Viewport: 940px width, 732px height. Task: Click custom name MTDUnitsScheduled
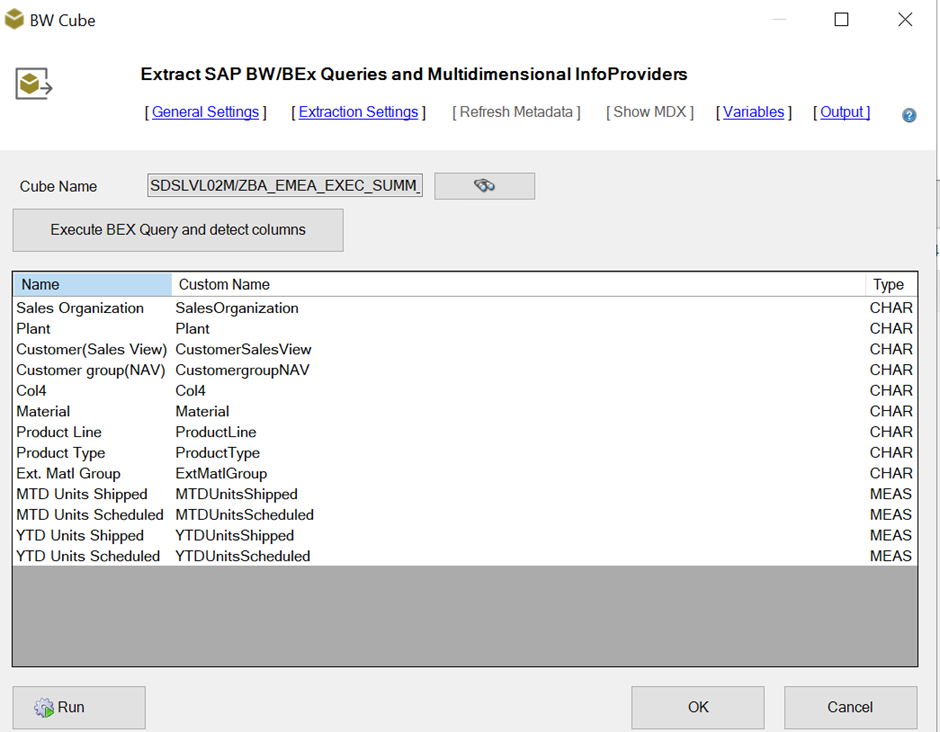[x=245, y=515]
